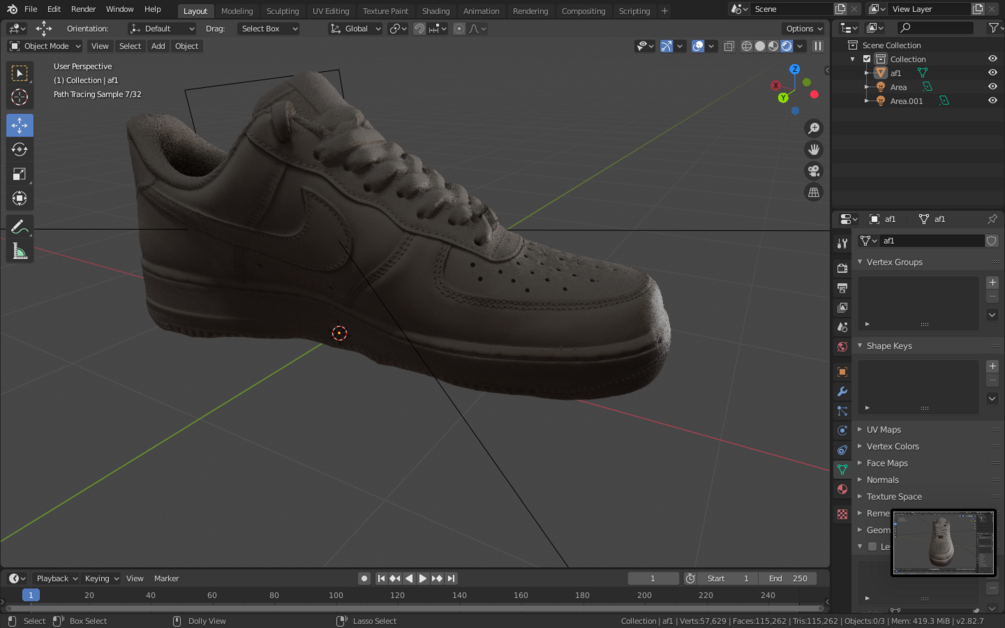The height and width of the screenshot is (628, 1005).
Task: Add a new vertex group
Action: point(992,282)
